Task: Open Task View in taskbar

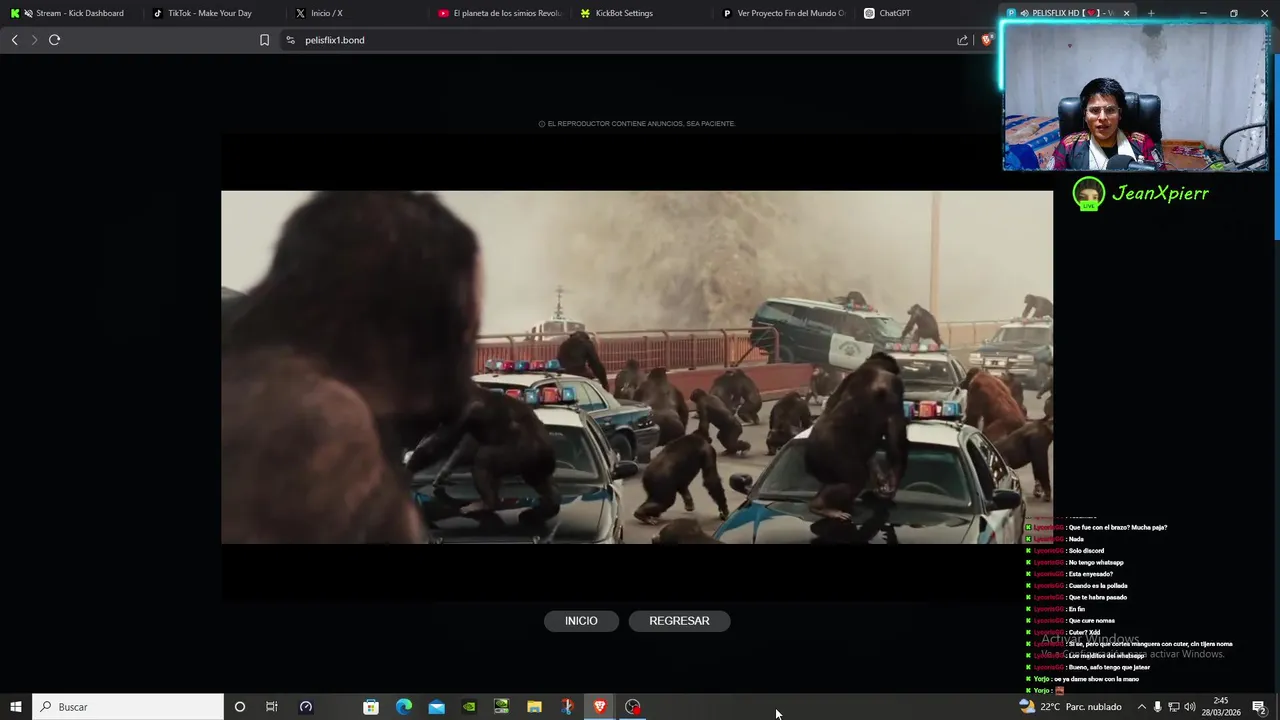Action: (x=271, y=707)
